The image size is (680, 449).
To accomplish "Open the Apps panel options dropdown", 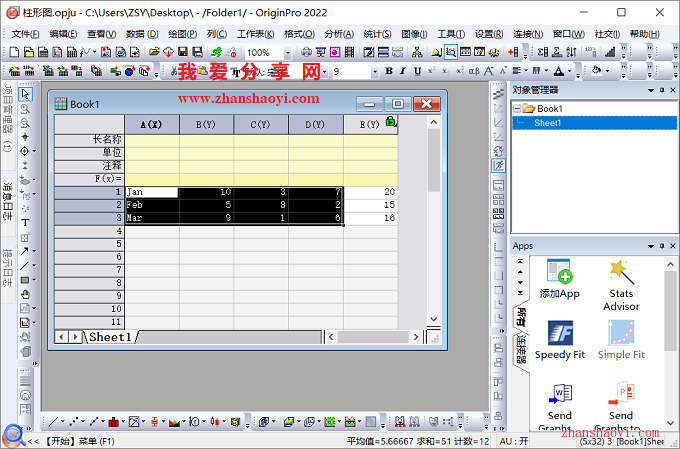I will [x=651, y=246].
